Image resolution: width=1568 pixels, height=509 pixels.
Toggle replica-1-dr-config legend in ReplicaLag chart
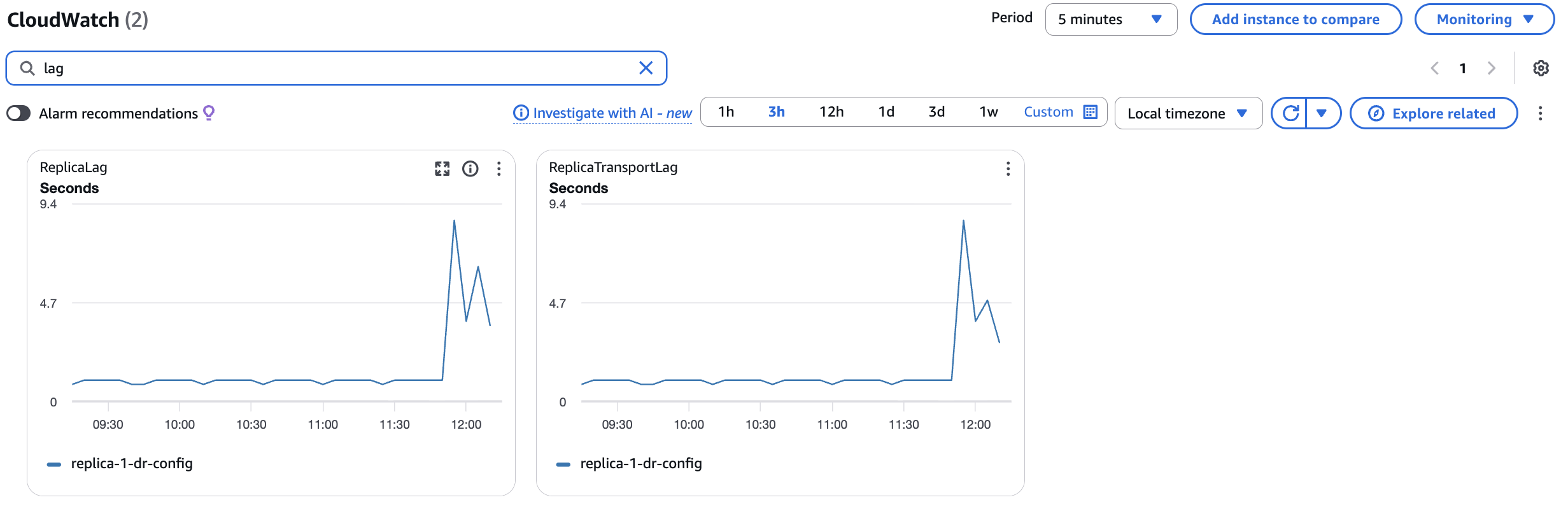(120, 464)
